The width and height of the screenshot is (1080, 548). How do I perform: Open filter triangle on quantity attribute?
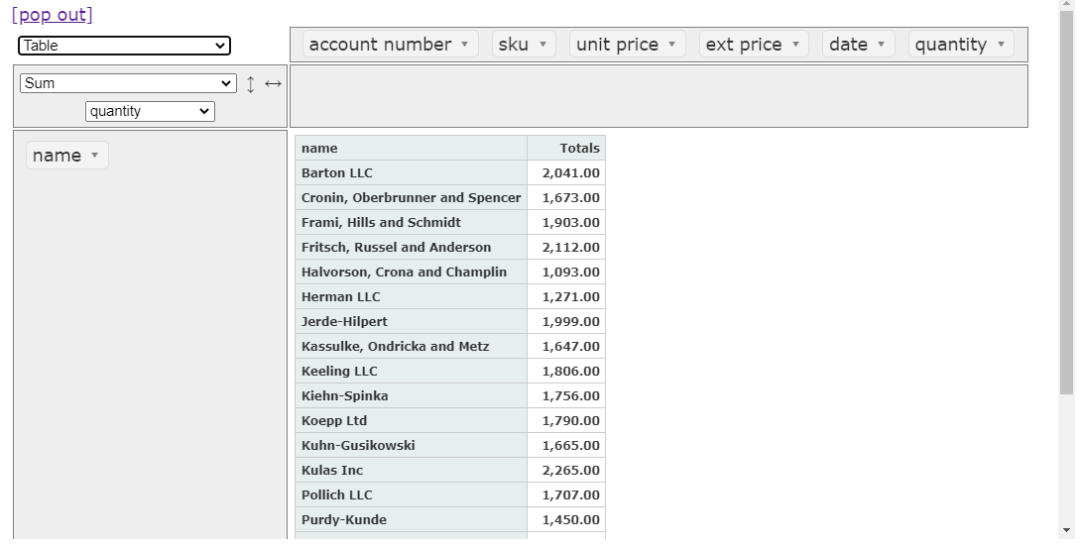[1001, 44]
